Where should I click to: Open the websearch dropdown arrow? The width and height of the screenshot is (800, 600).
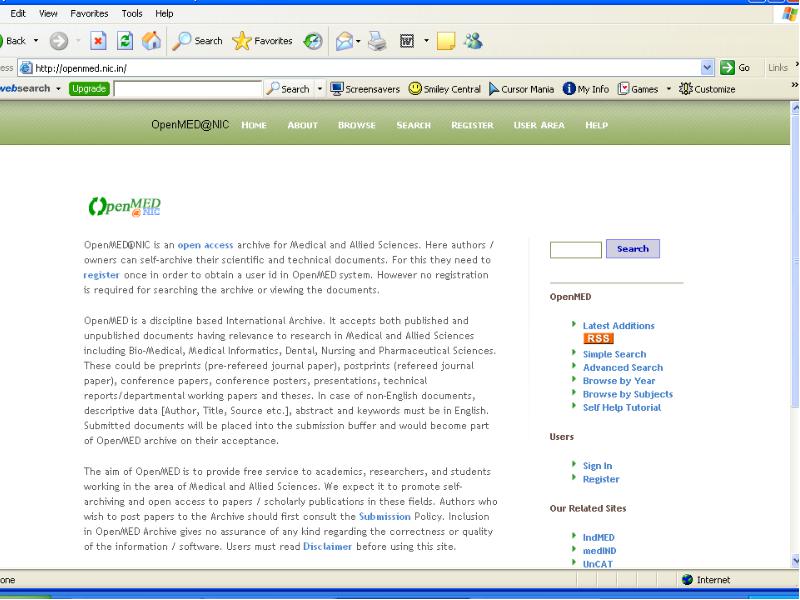(58, 89)
